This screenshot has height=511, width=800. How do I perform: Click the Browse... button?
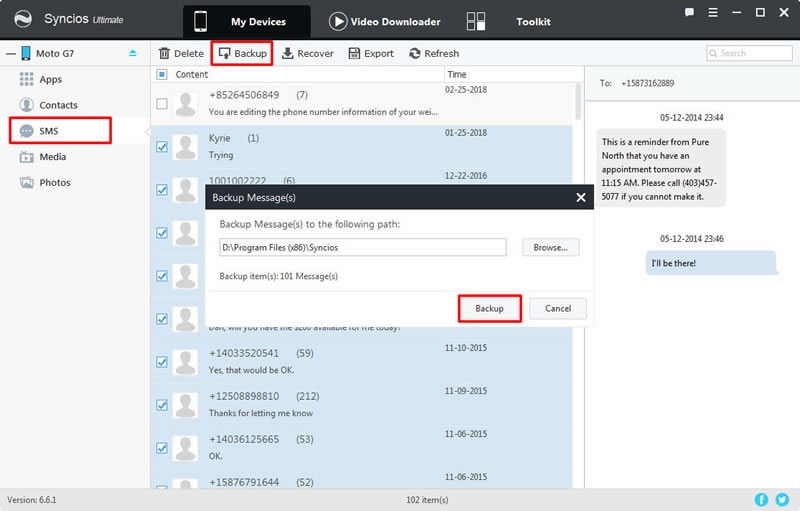[x=551, y=247]
